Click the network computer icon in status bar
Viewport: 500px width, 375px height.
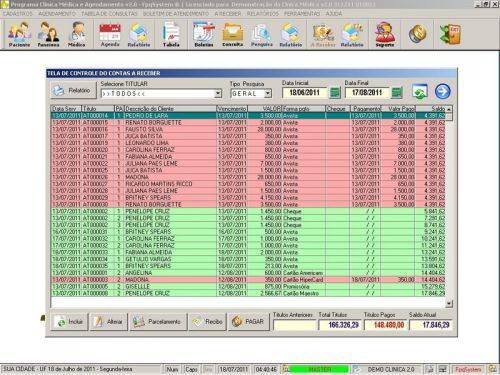443,369
